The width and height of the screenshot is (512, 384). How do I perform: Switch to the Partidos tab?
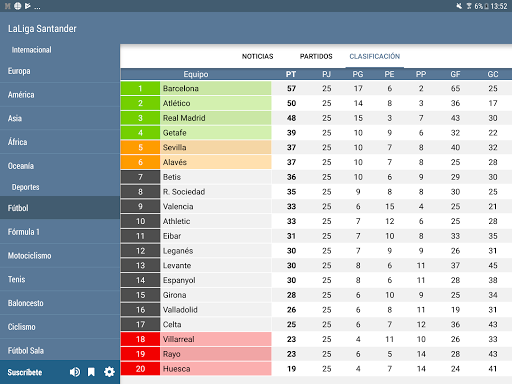[316, 56]
